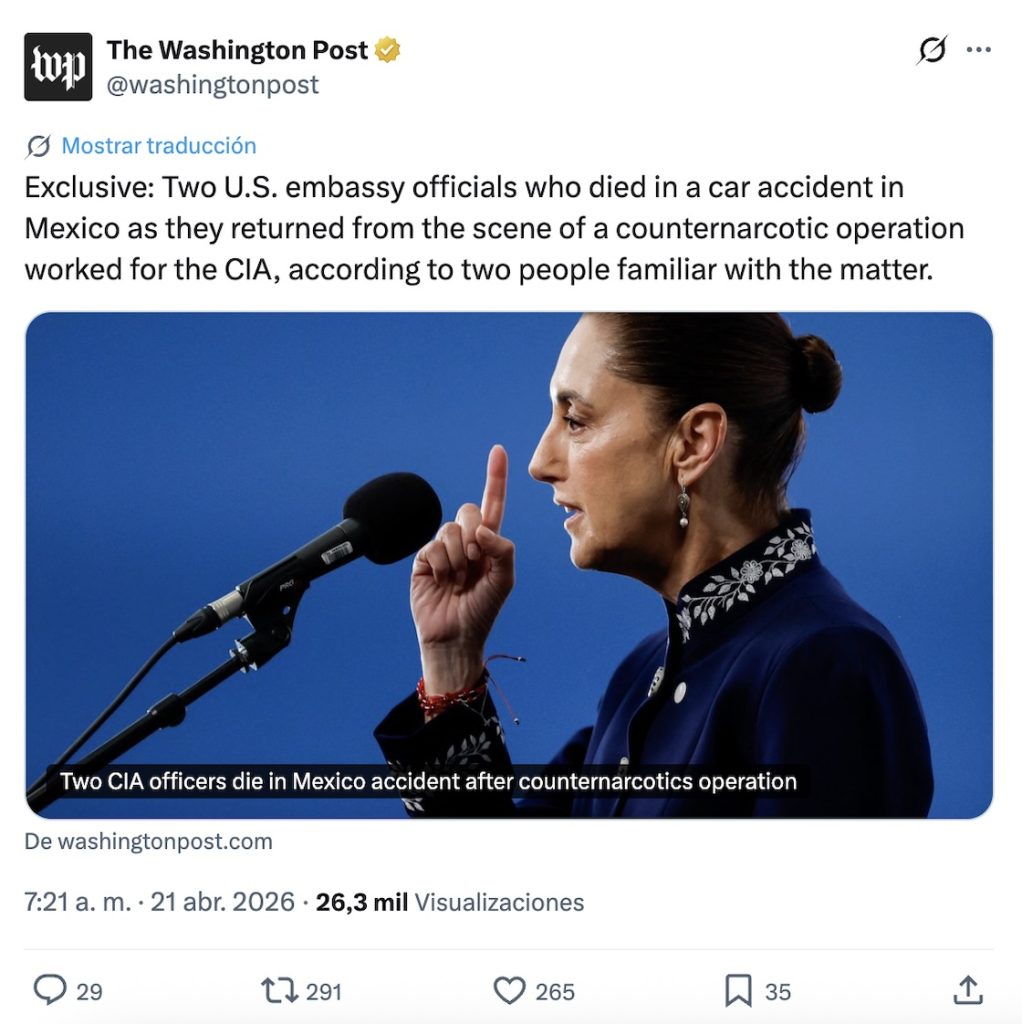Click the gold verified badge

pos(387,50)
